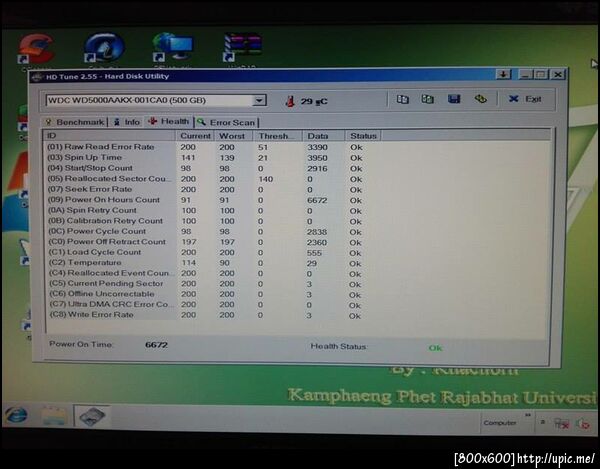Click the Power On Time value 6672

156,345
